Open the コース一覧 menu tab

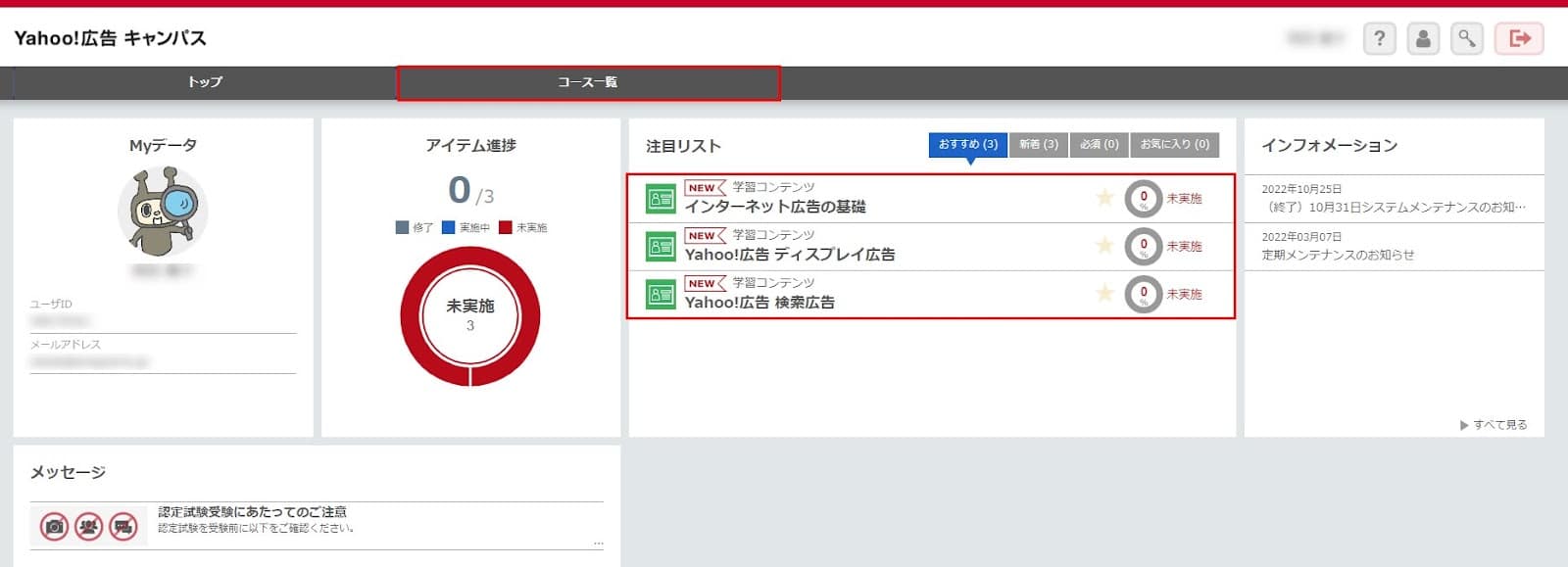[x=587, y=82]
